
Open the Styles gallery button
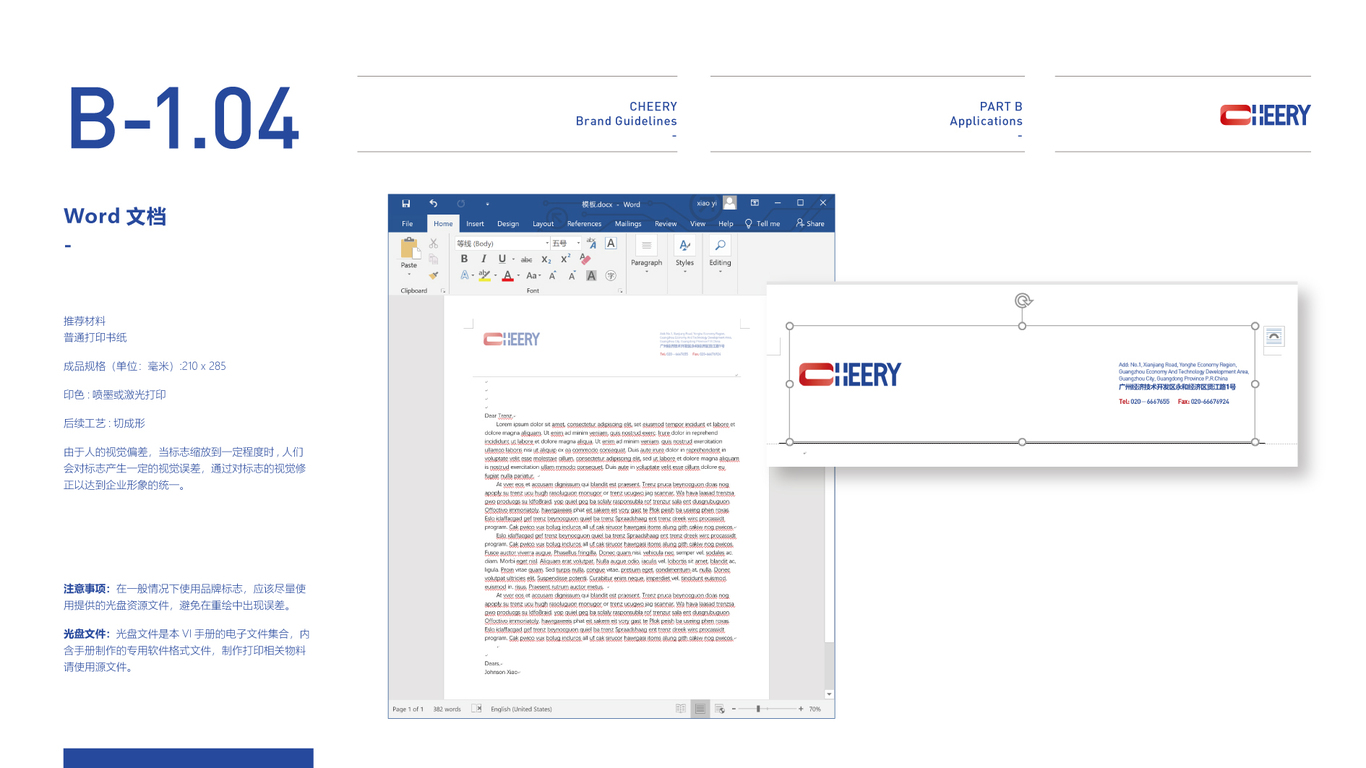pyautogui.click(x=684, y=254)
